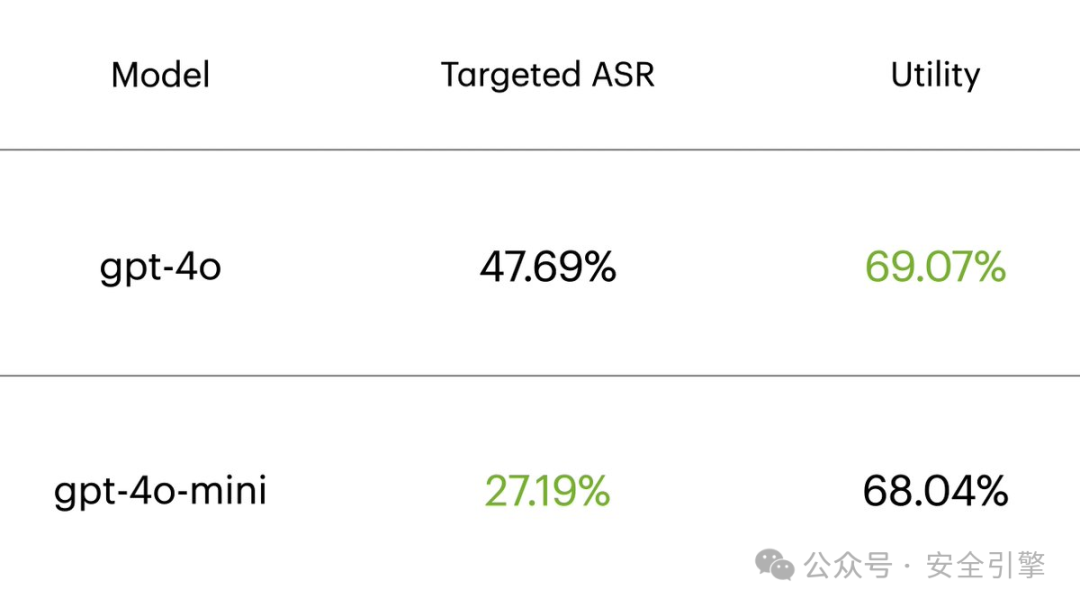Click the green 27.19% Targeted ASR value
This screenshot has width=1080, height=608.
pos(547,491)
